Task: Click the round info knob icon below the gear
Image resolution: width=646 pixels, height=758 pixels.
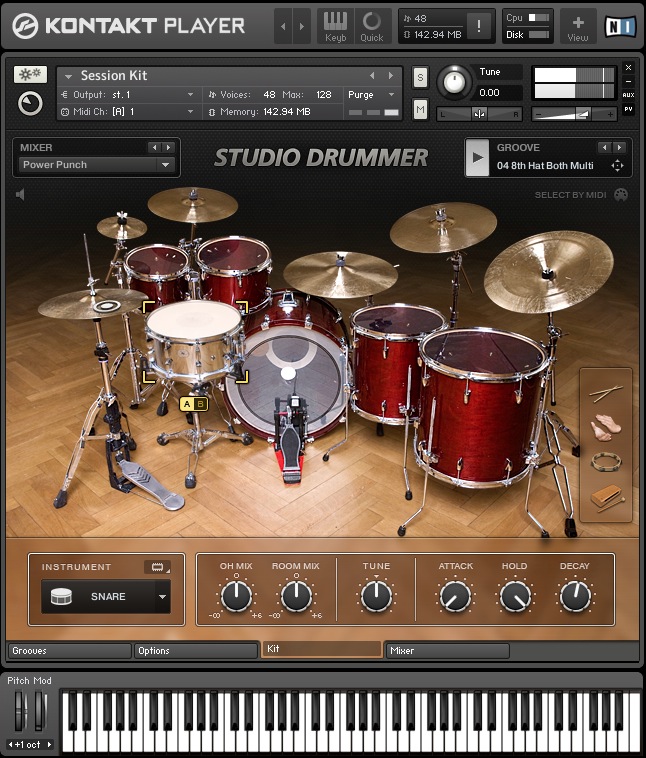Action: [x=30, y=103]
